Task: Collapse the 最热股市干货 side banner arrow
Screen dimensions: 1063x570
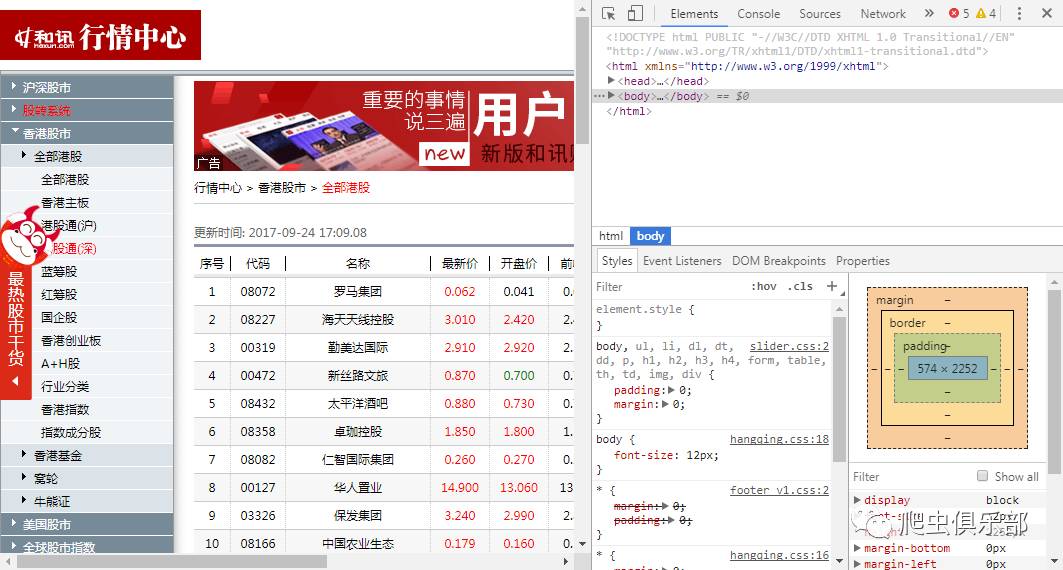Action: (x=15, y=382)
